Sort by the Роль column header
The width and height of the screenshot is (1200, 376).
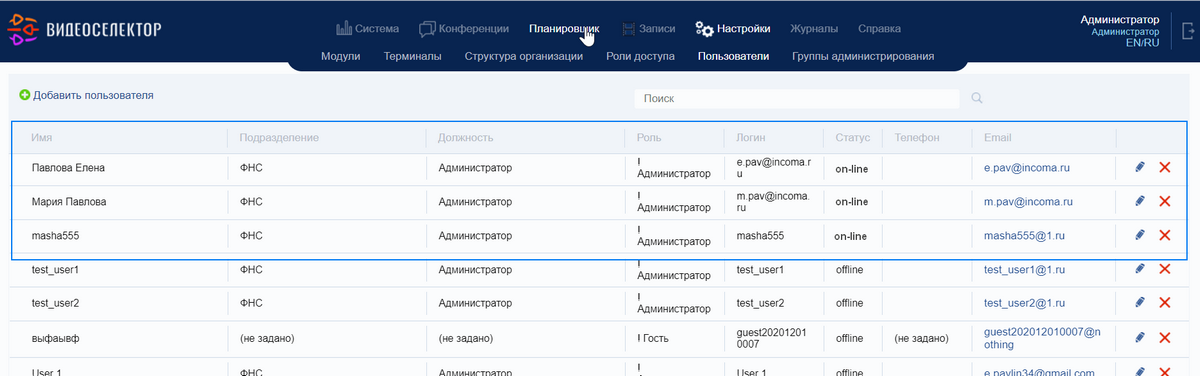coord(649,137)
